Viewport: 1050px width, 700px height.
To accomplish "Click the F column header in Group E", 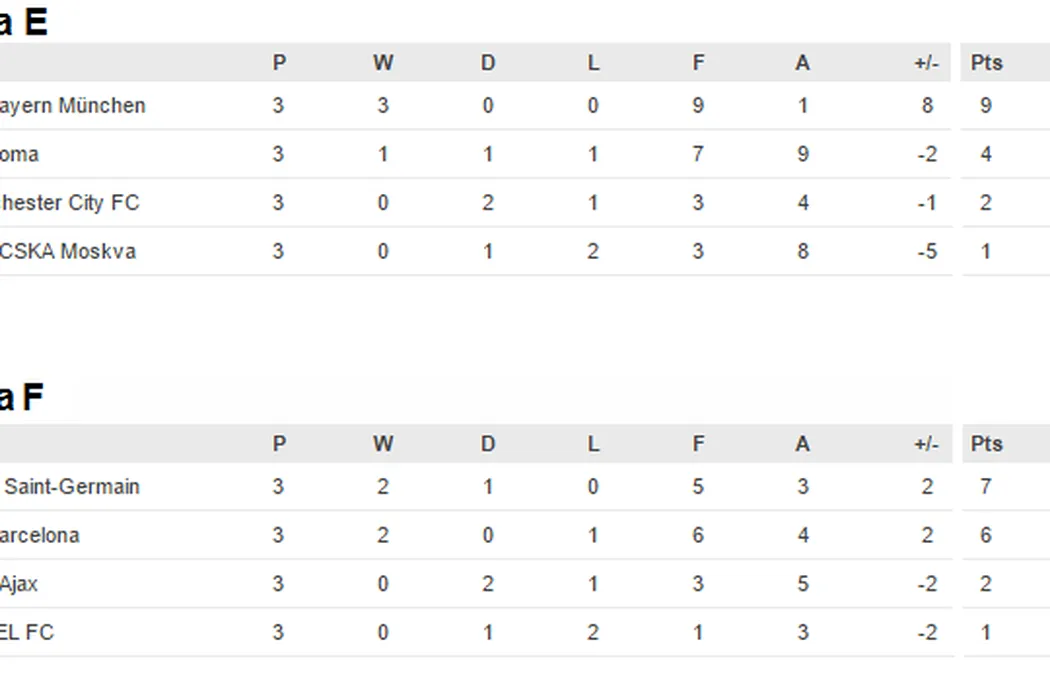I will pyautogui.click(x=698, y=63).
